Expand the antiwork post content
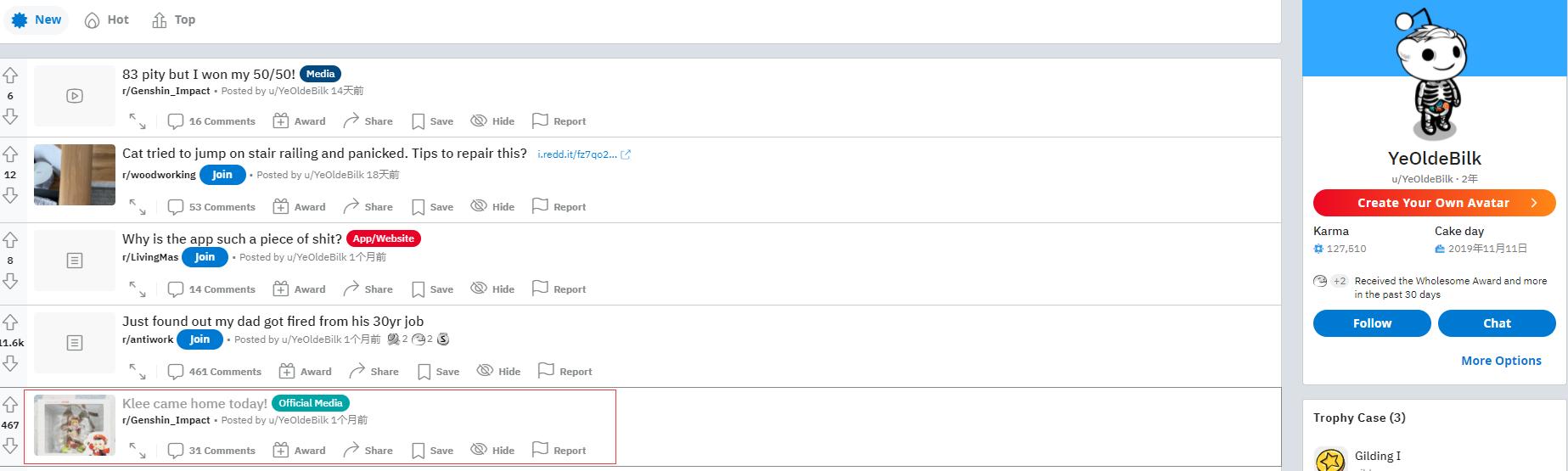This screenshot has height=471, width=1568. 138,372
